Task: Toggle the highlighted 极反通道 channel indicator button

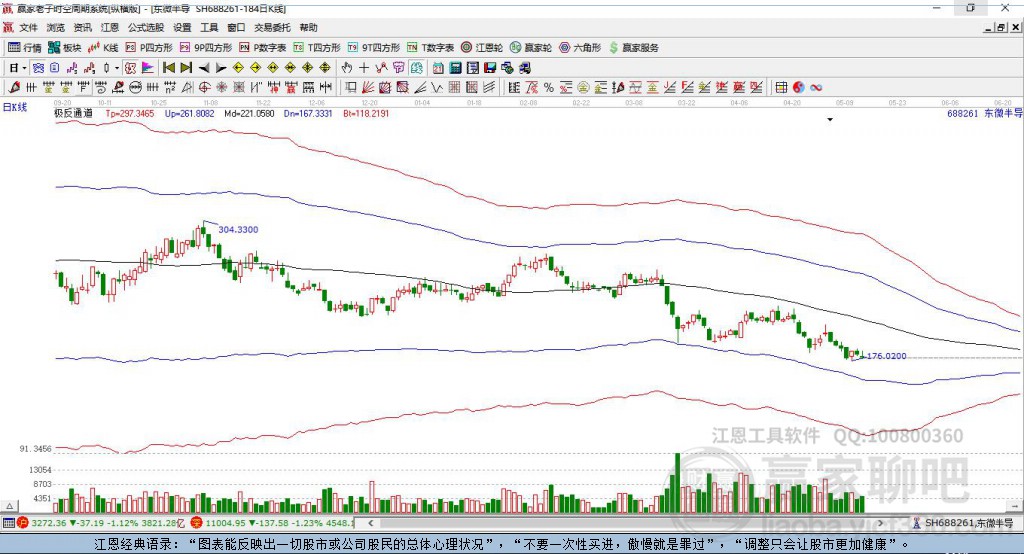Action: tap(131, 68)
